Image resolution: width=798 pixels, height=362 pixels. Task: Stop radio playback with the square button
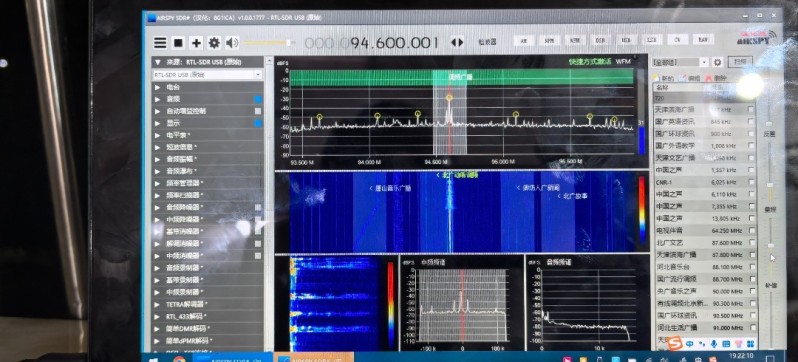pos(178,43)
